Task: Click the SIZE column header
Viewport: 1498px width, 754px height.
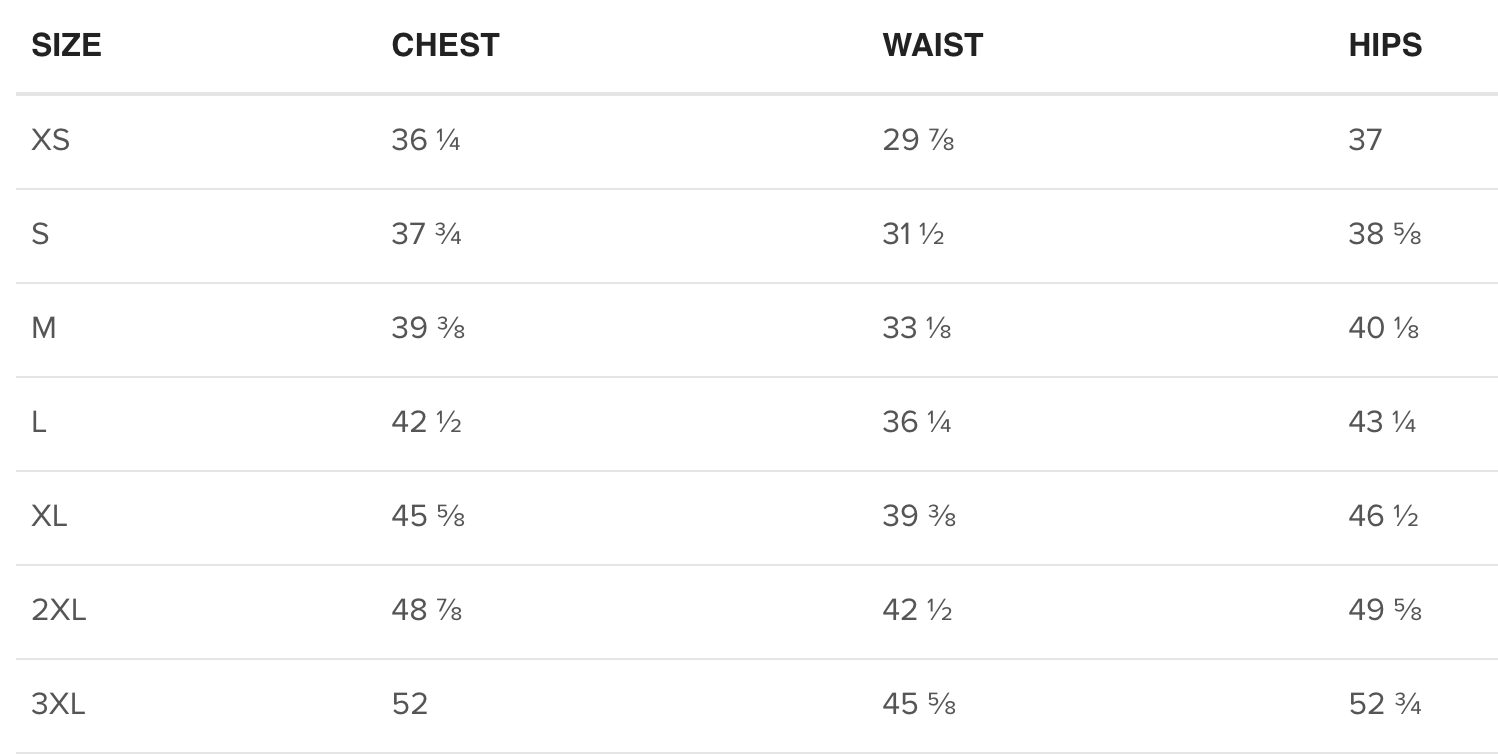Action: (67, 45)
